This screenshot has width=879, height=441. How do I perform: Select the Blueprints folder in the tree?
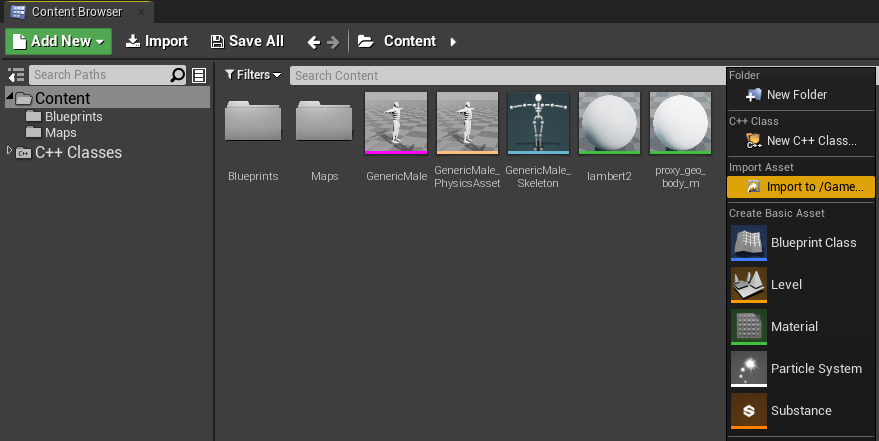[73, 117]
